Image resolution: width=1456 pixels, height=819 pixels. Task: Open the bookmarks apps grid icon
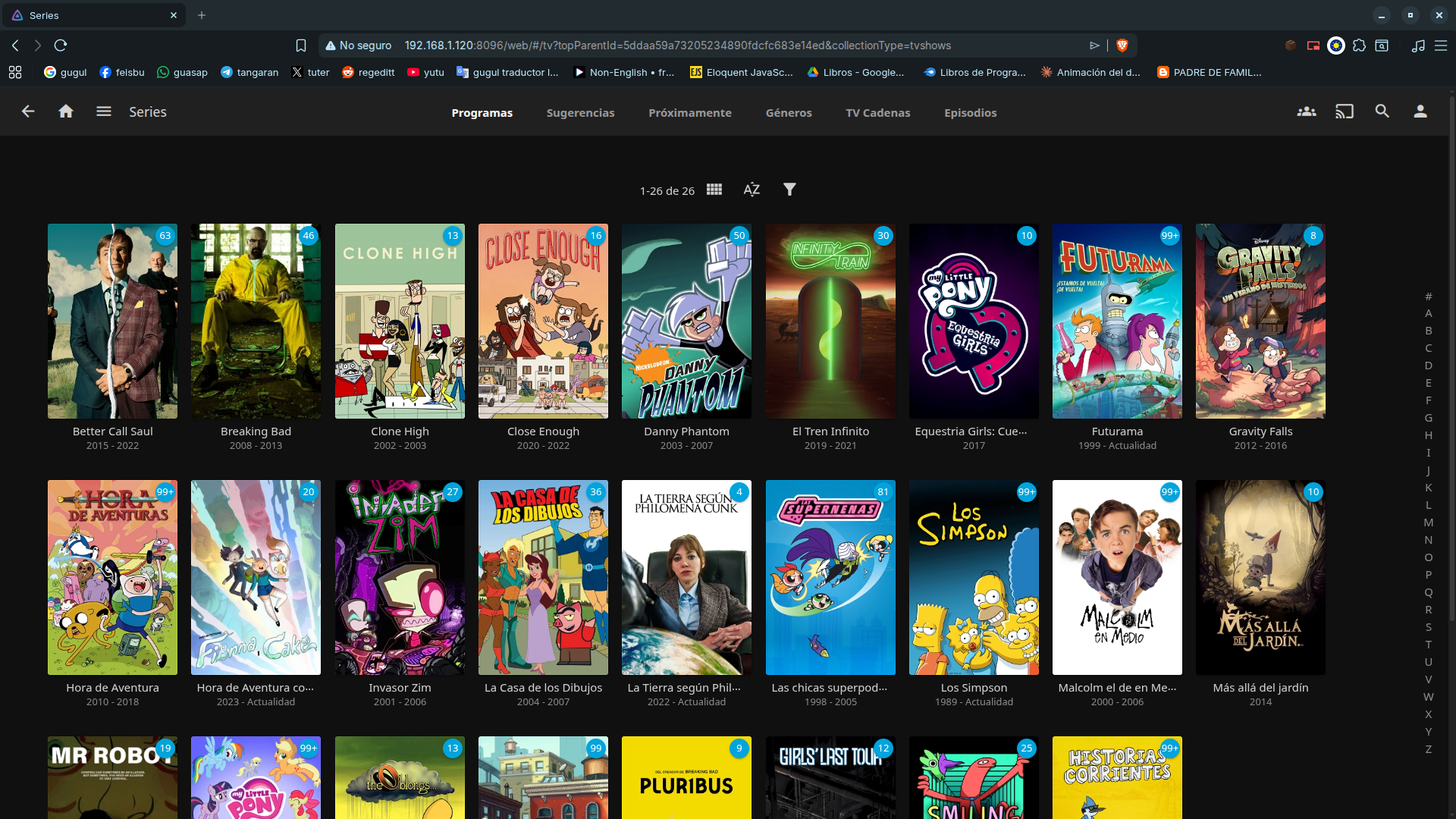(x=15, y=72)
